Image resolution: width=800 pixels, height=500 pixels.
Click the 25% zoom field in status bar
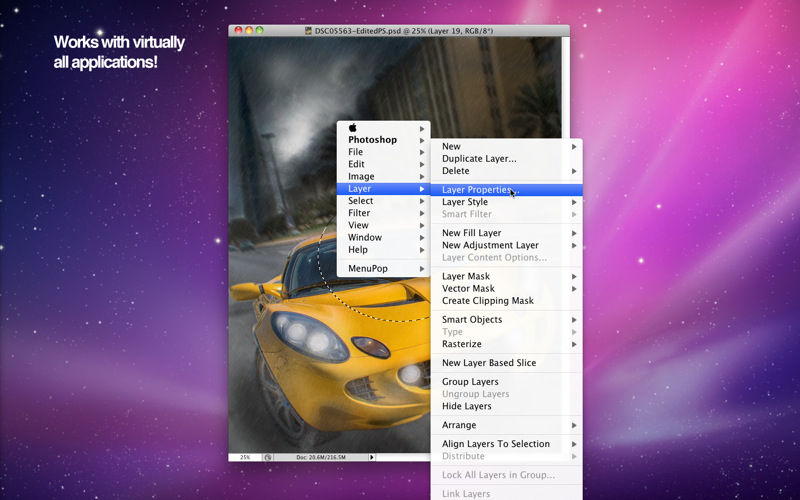[245, 457]
